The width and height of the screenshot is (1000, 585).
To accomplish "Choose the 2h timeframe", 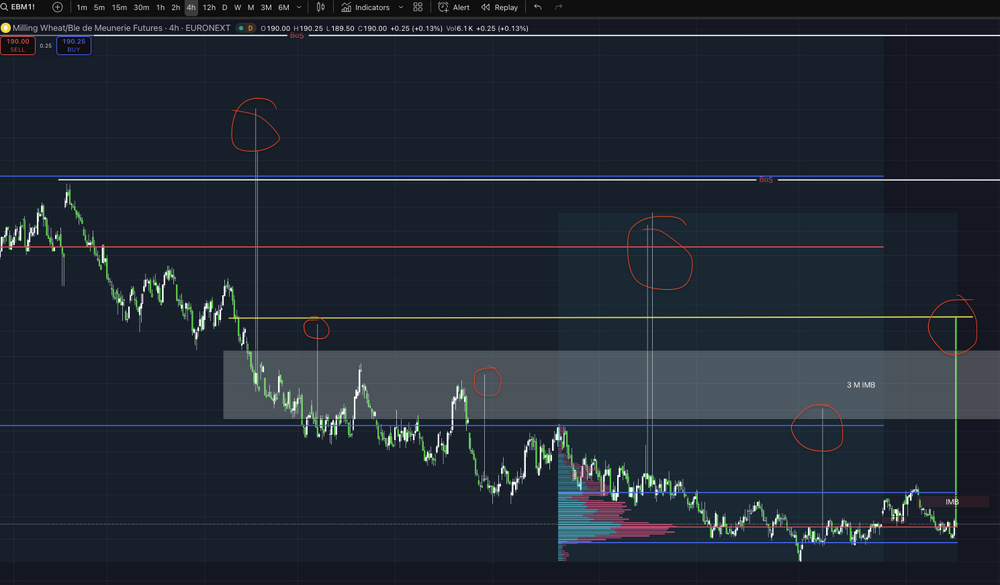I will (x=175, y=8).
